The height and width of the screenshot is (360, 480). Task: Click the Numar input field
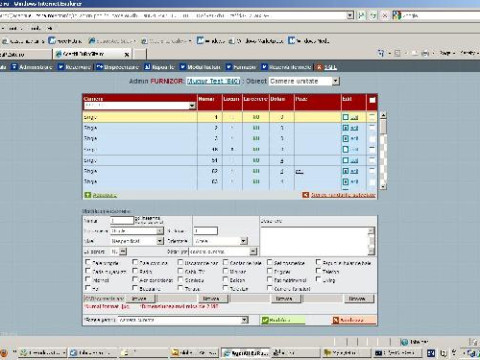point(122,220)
